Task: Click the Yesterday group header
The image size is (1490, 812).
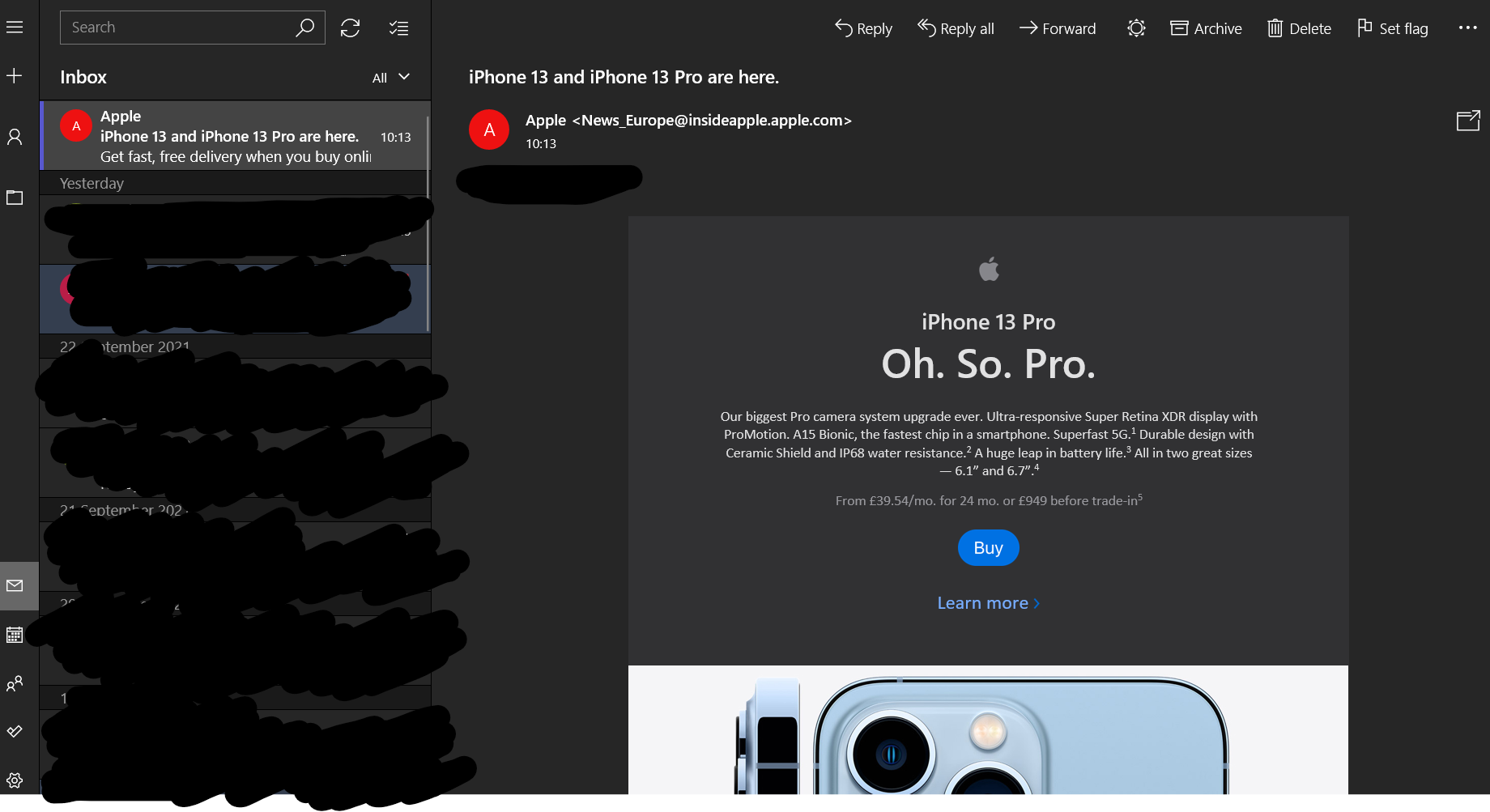Action: point(92,183)
